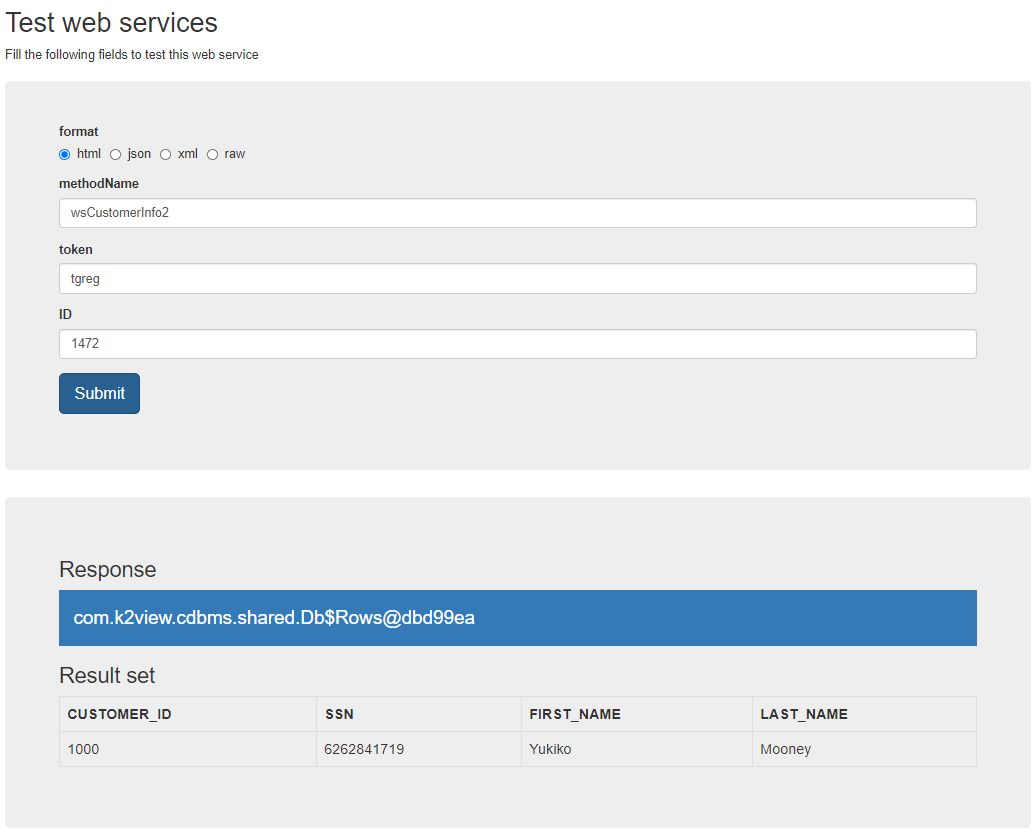
Task: Click the Response section heading
Action: [108, 570]
